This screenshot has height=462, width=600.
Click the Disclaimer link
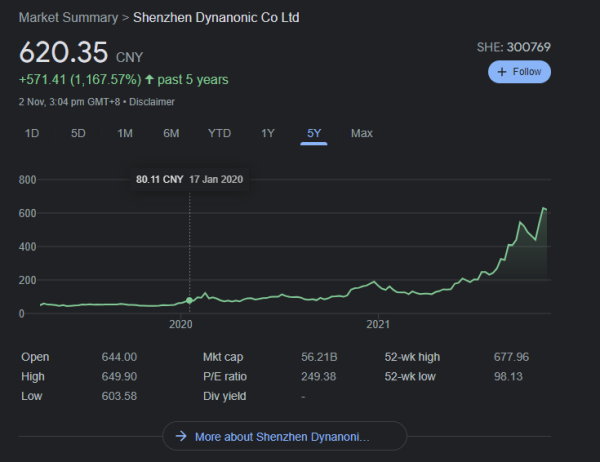point(152,102)
